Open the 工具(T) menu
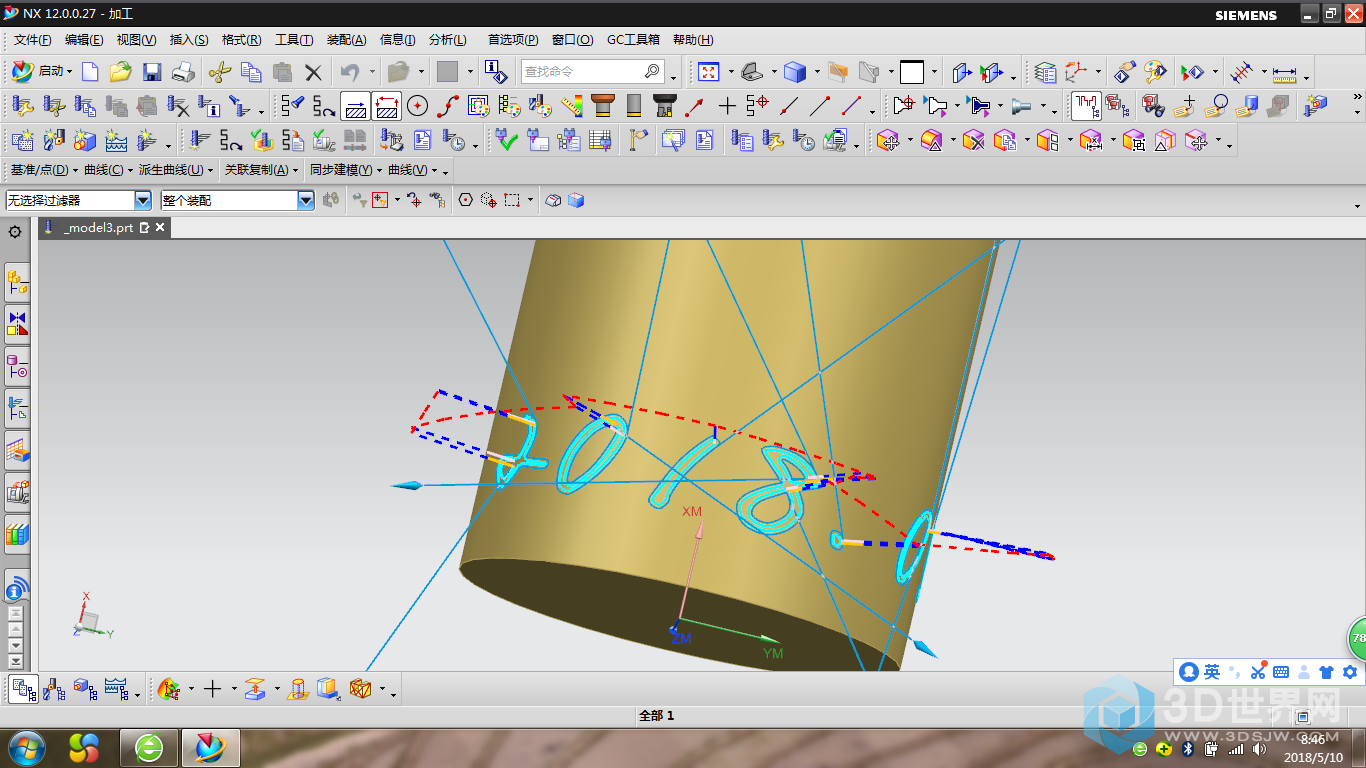Screen dimensions: 1366x768 coord(294,40)
